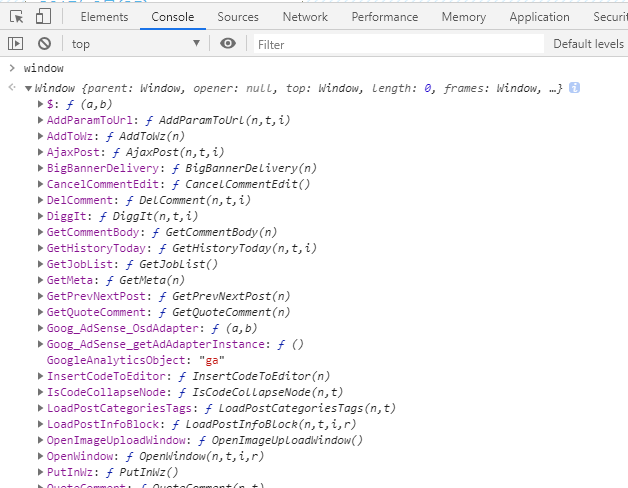Open the Default levels dropdown
Screen dimensions: 628x488
(588, 44)
